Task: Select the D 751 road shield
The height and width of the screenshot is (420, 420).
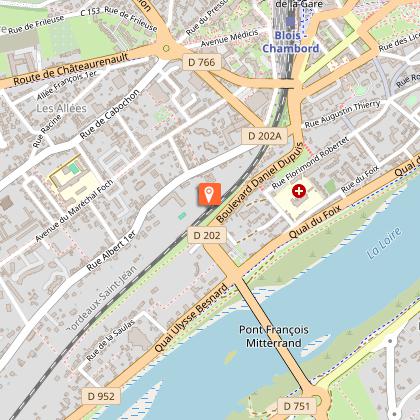Action: pyautogui.click(x=296, y=406)
